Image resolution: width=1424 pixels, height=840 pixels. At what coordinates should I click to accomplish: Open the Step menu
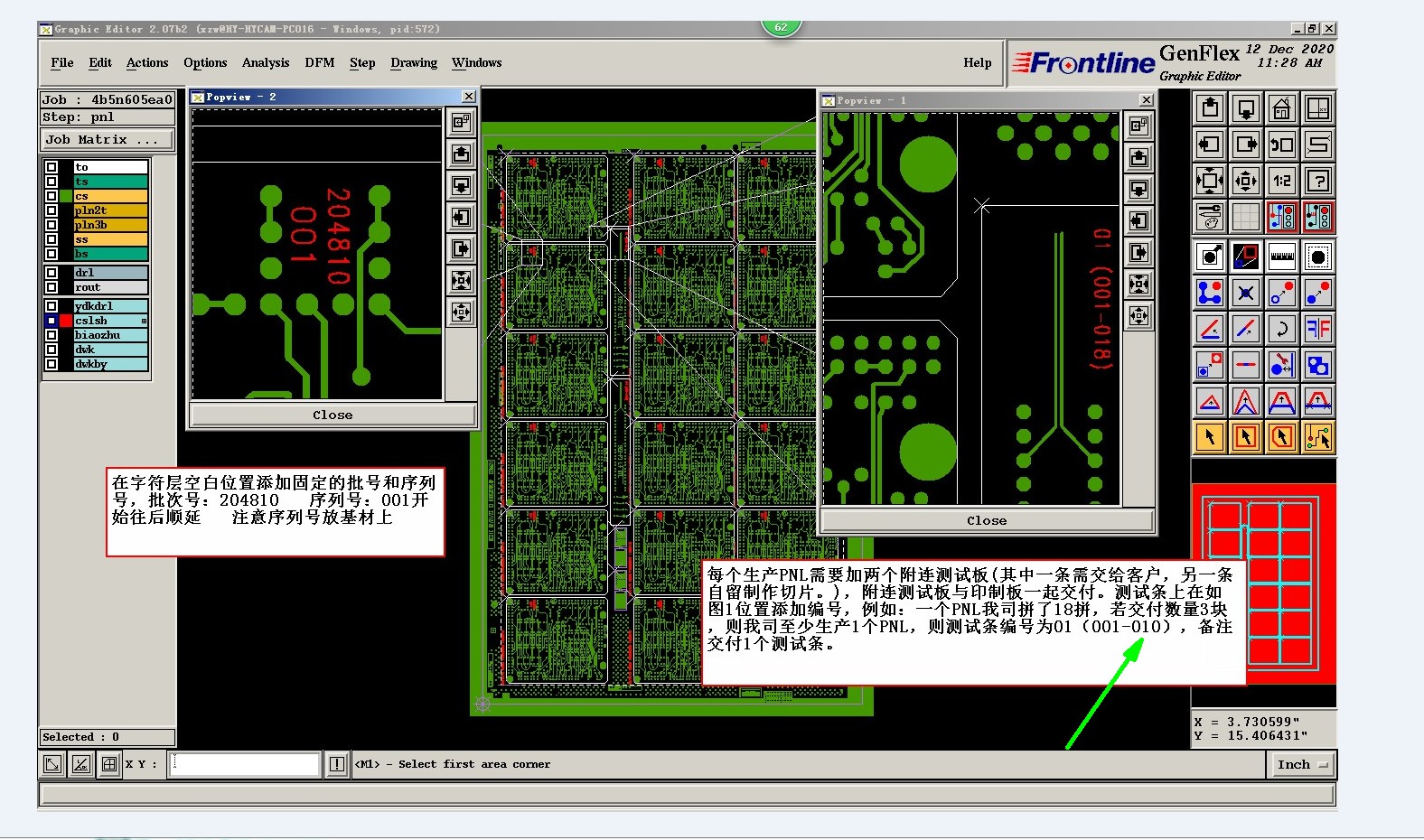pyautogui.click(x=362, y=62)
